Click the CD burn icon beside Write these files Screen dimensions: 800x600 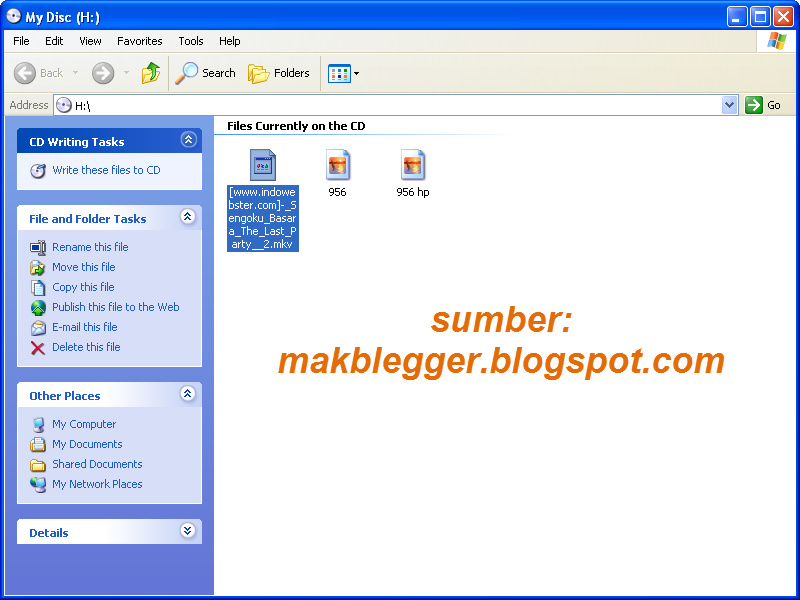(38, 170)
